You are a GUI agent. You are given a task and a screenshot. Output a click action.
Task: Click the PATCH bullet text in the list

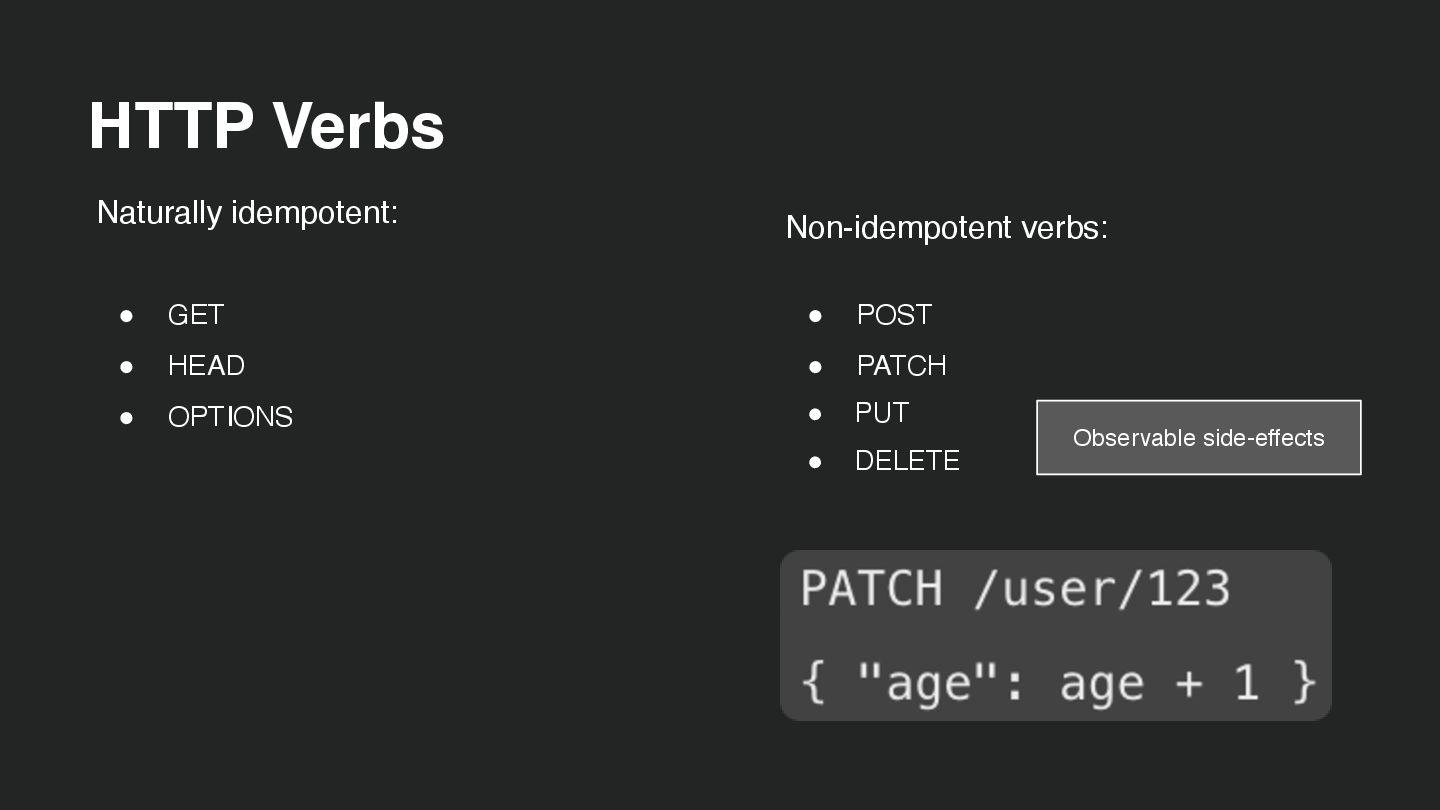click(901, 366)
